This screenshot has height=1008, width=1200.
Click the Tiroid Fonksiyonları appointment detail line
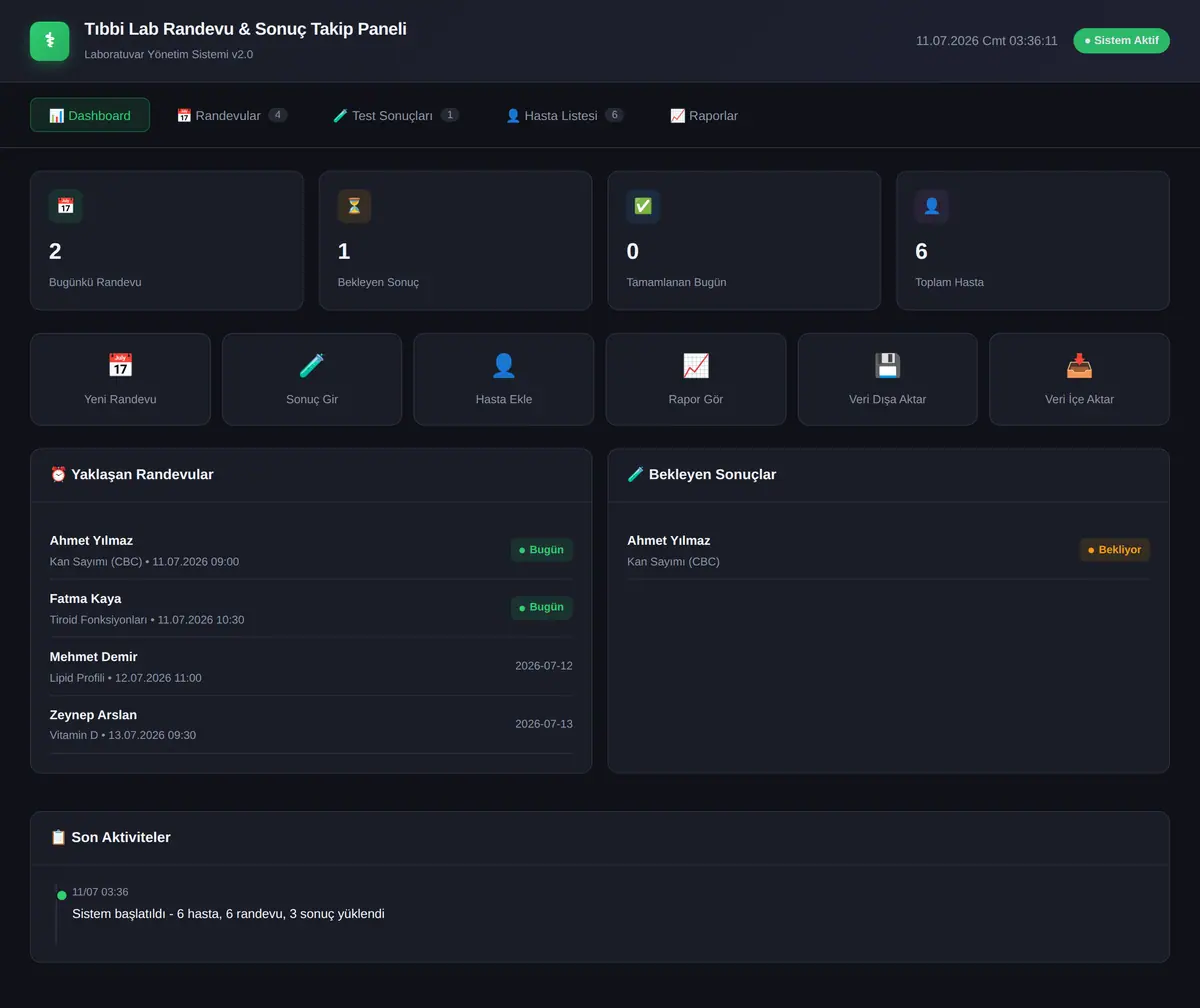point(147,620)
